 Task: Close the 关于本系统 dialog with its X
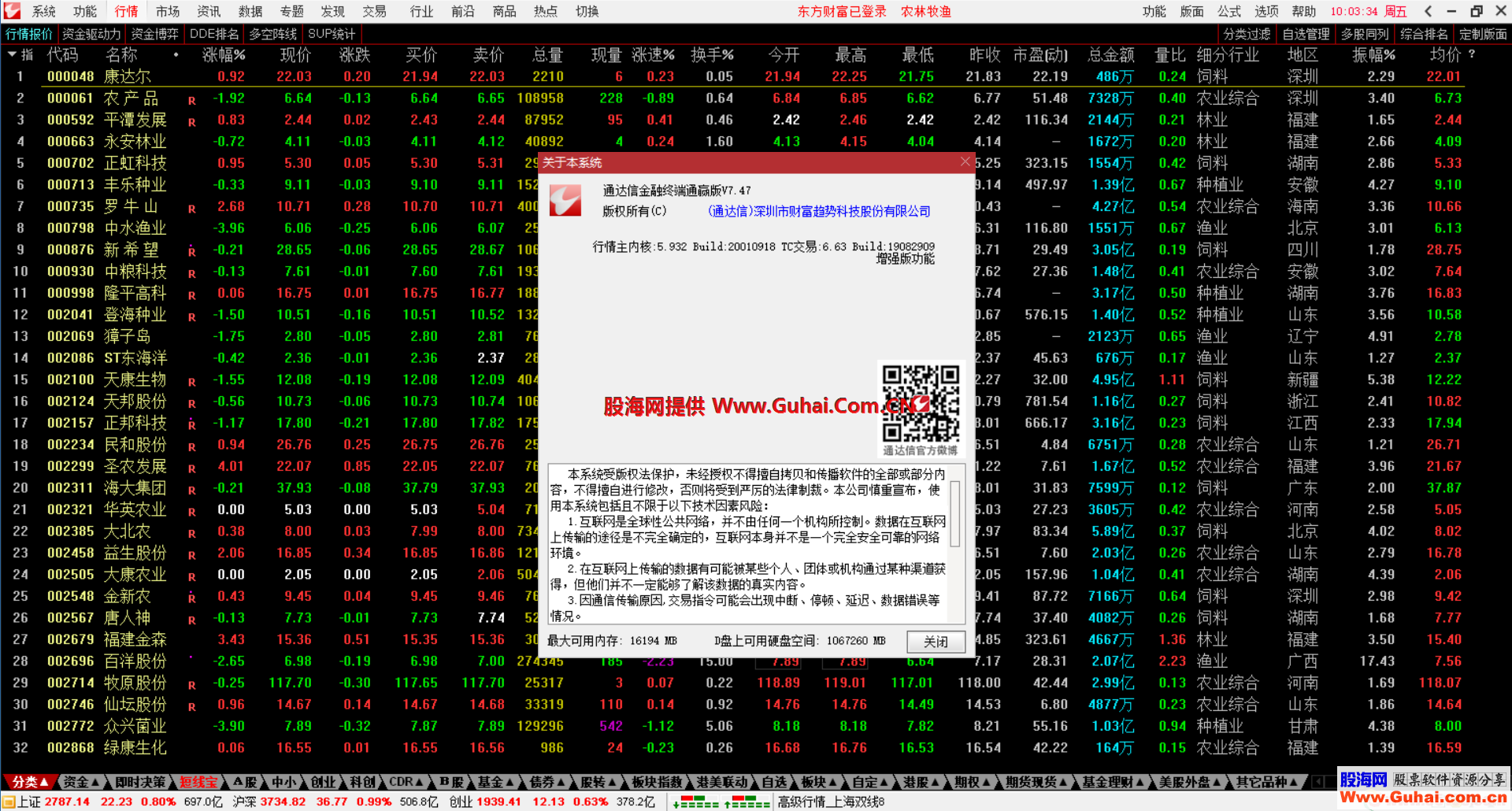[965, 162]
